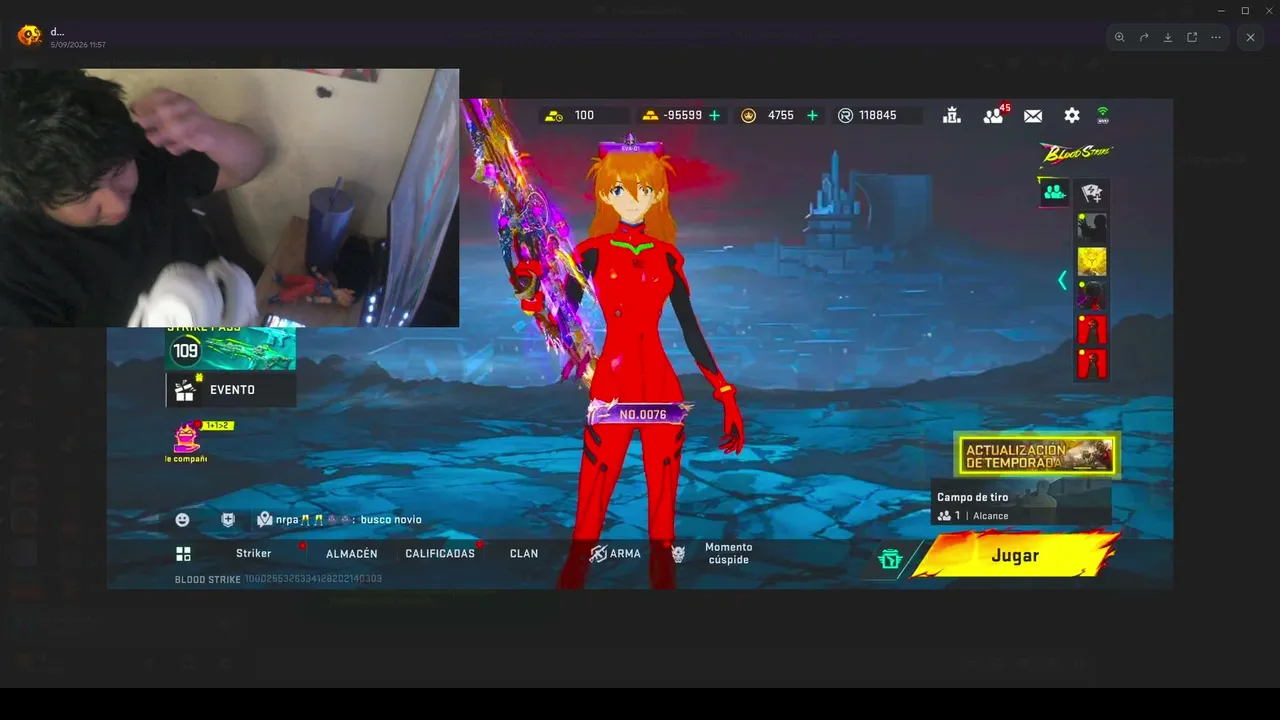This screenshot has height=720, width=1280.
Task: Add gold with plus next to -95599
Action: 714,115
